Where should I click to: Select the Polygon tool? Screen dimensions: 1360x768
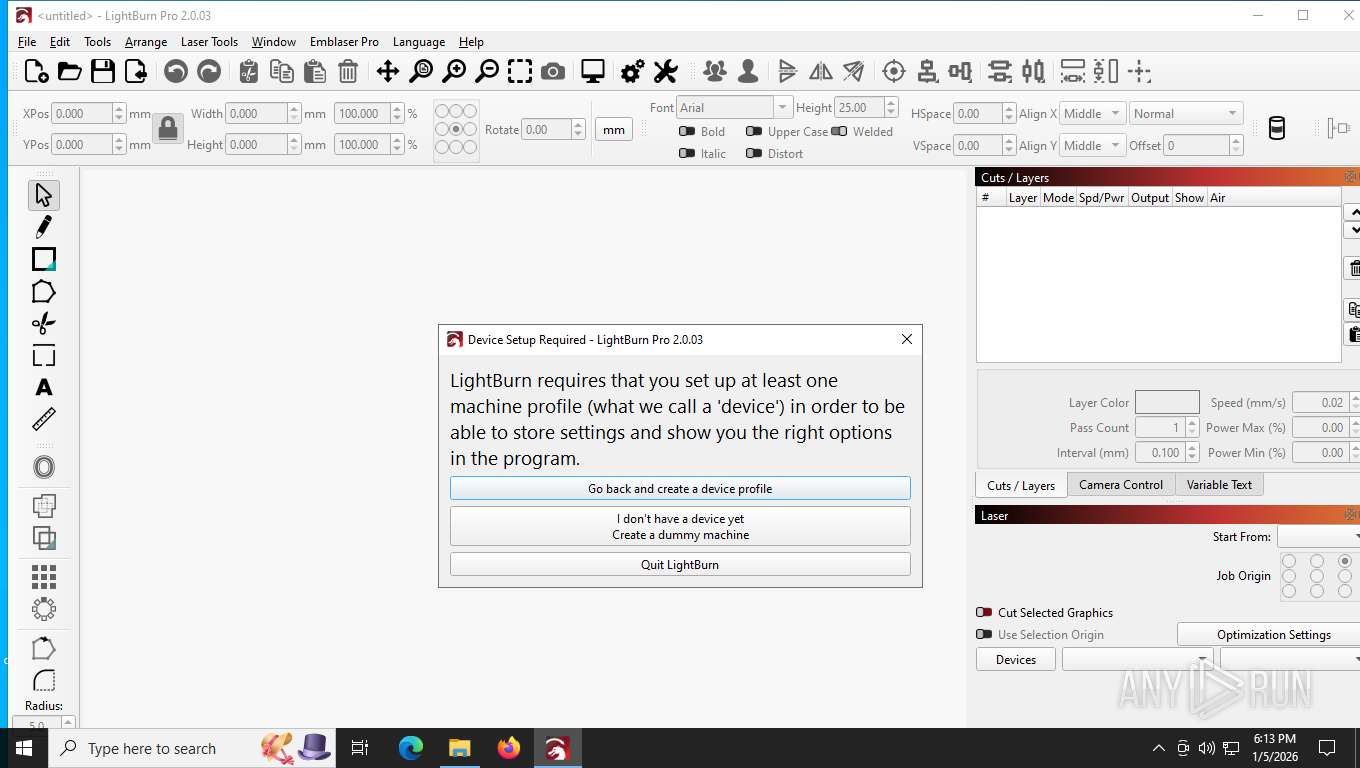click(43, 291)
